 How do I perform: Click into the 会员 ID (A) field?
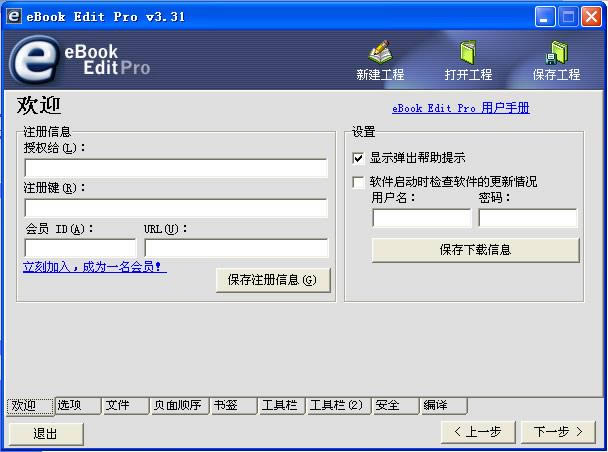(81, 248)
